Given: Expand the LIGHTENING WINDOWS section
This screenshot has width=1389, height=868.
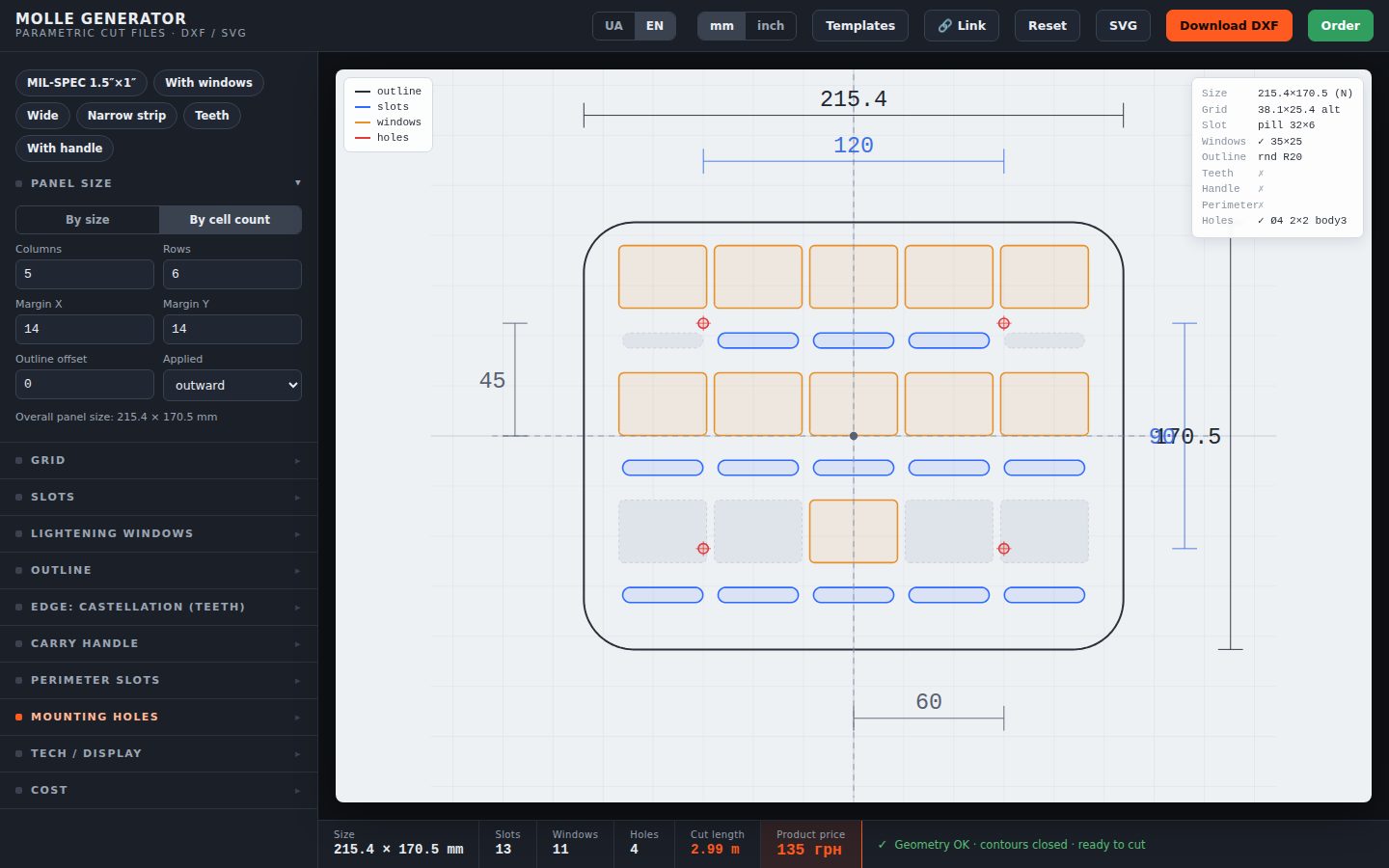Looking at the screenshot, I should click(158, 533).
